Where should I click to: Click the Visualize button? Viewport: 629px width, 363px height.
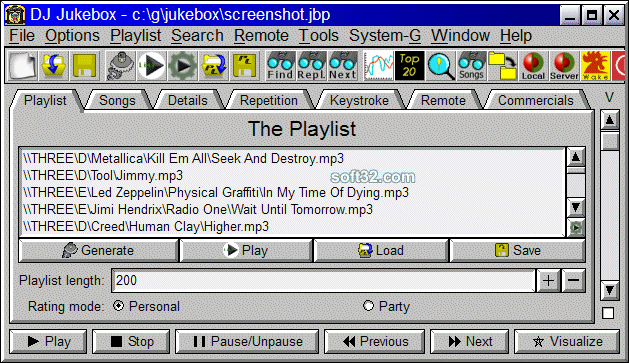point(567,342)
